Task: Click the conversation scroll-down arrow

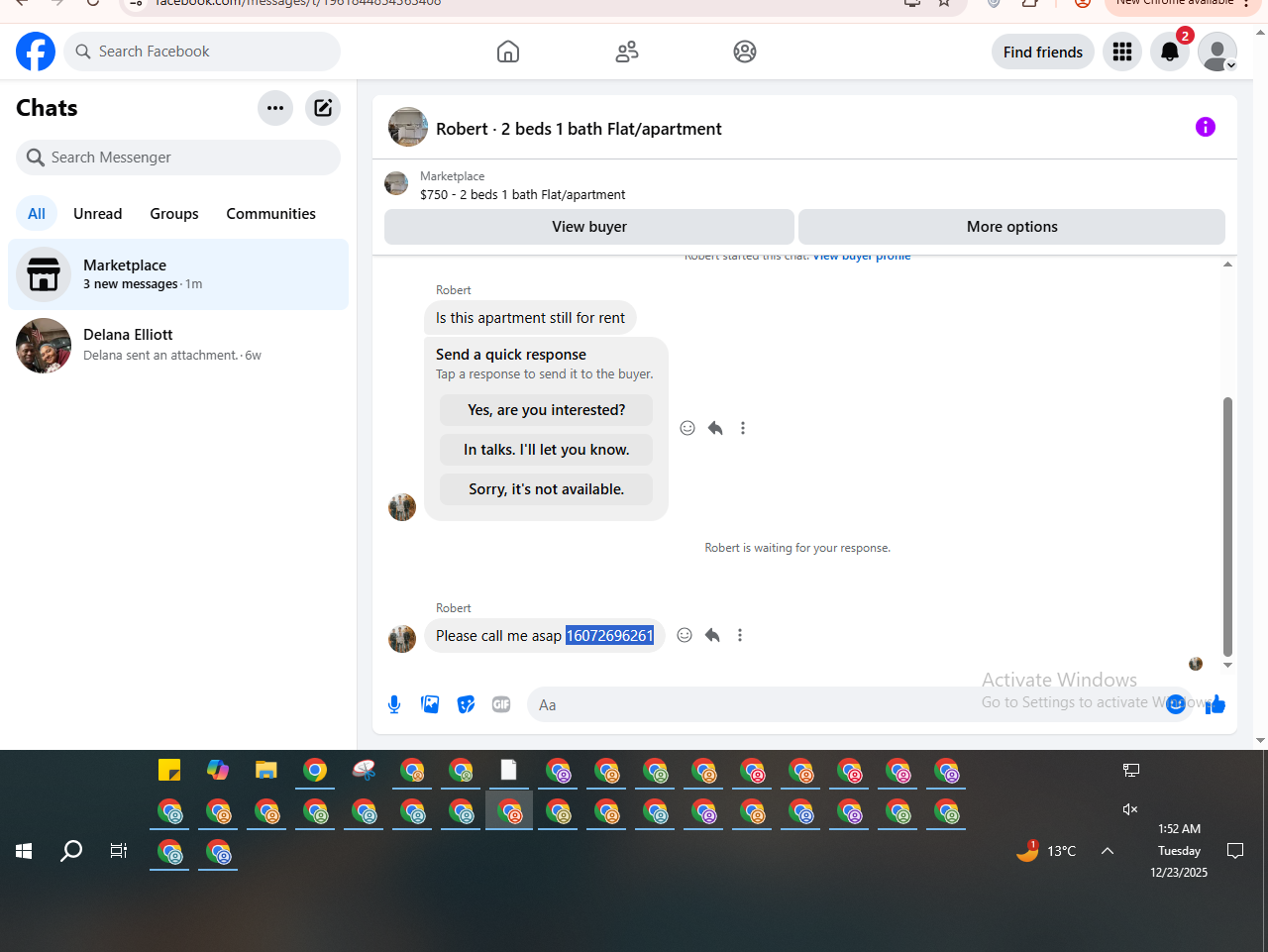Action: point(1228,665)
